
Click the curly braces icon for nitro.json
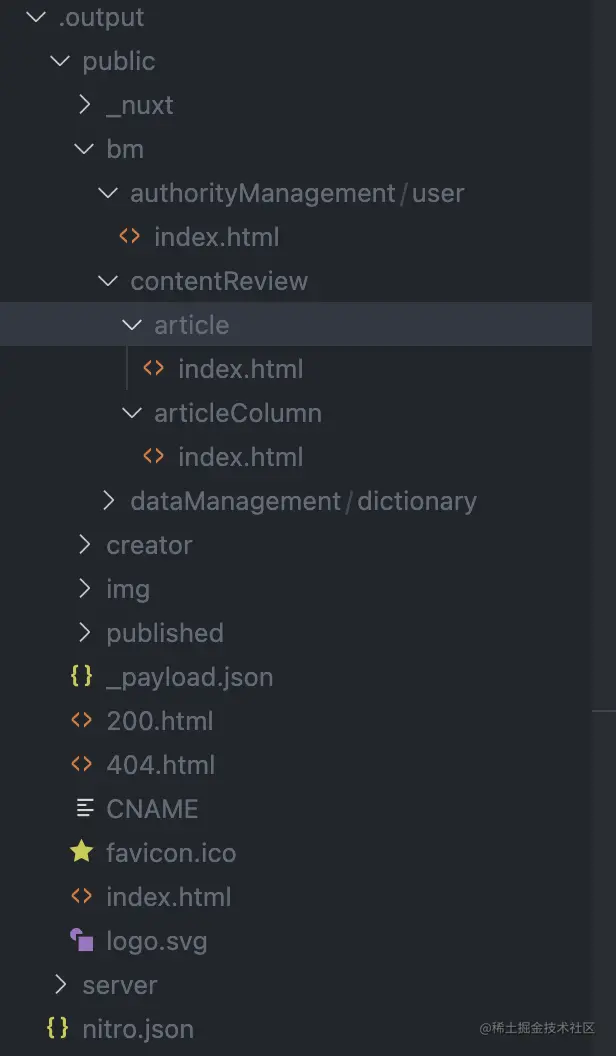click(x=58, y=1028)
